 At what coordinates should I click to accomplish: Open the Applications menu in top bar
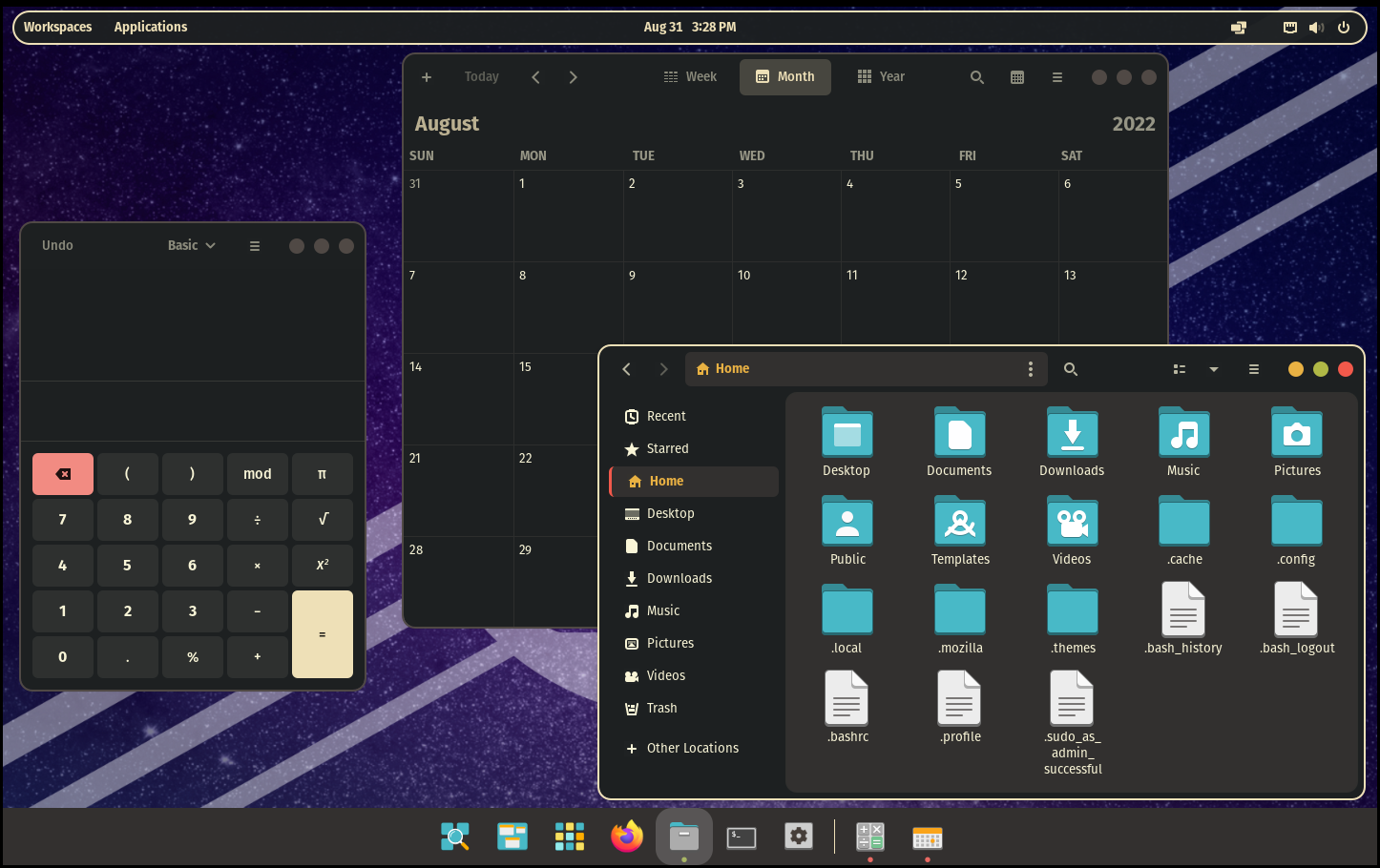click(x=151, y=27)
